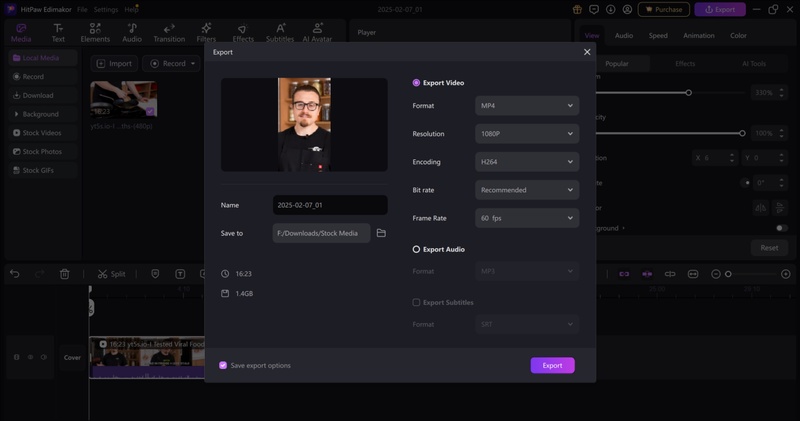
Task: Open the Frame Rate 60 fps dropdown
Action: tap(526, 217)
